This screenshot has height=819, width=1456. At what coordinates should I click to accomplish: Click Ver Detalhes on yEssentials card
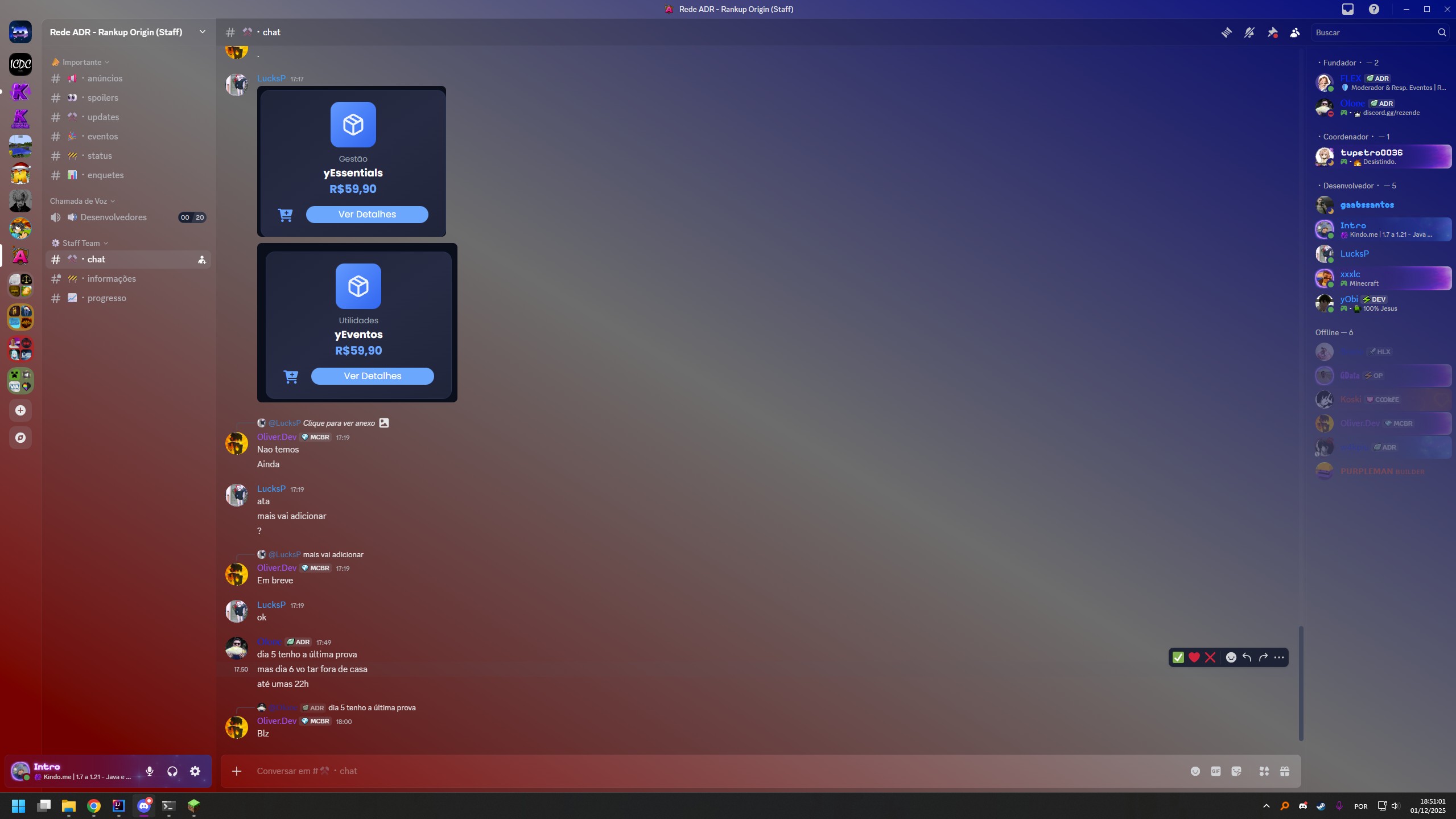[x=367, y=215]
